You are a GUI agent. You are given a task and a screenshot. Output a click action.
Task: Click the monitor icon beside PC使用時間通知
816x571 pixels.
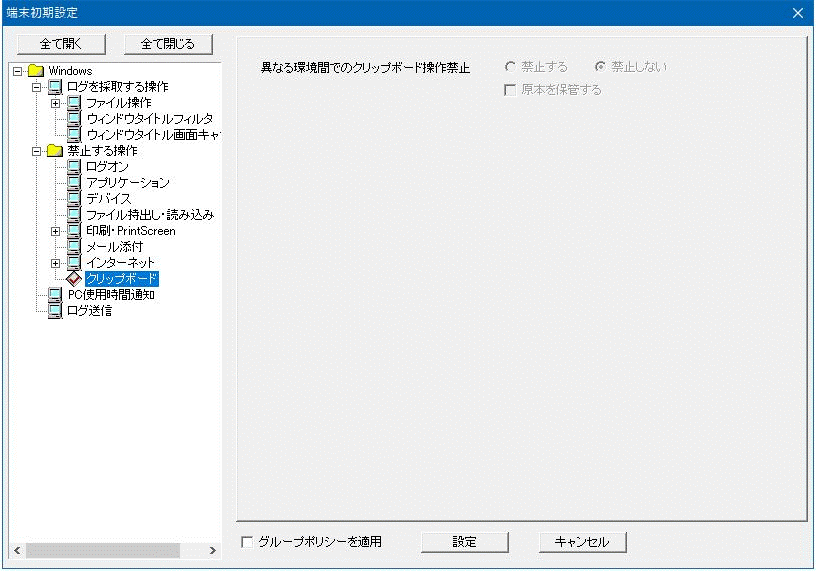pyautogui.click(x=55, y=295)
